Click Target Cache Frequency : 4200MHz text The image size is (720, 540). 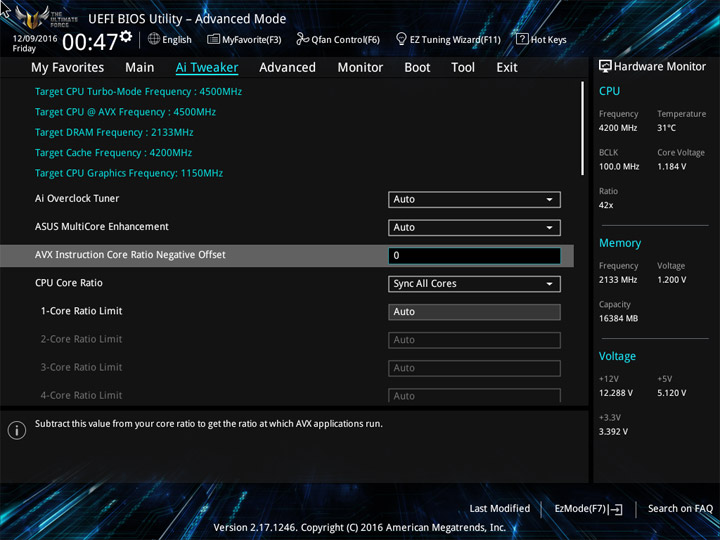point(113,153)
